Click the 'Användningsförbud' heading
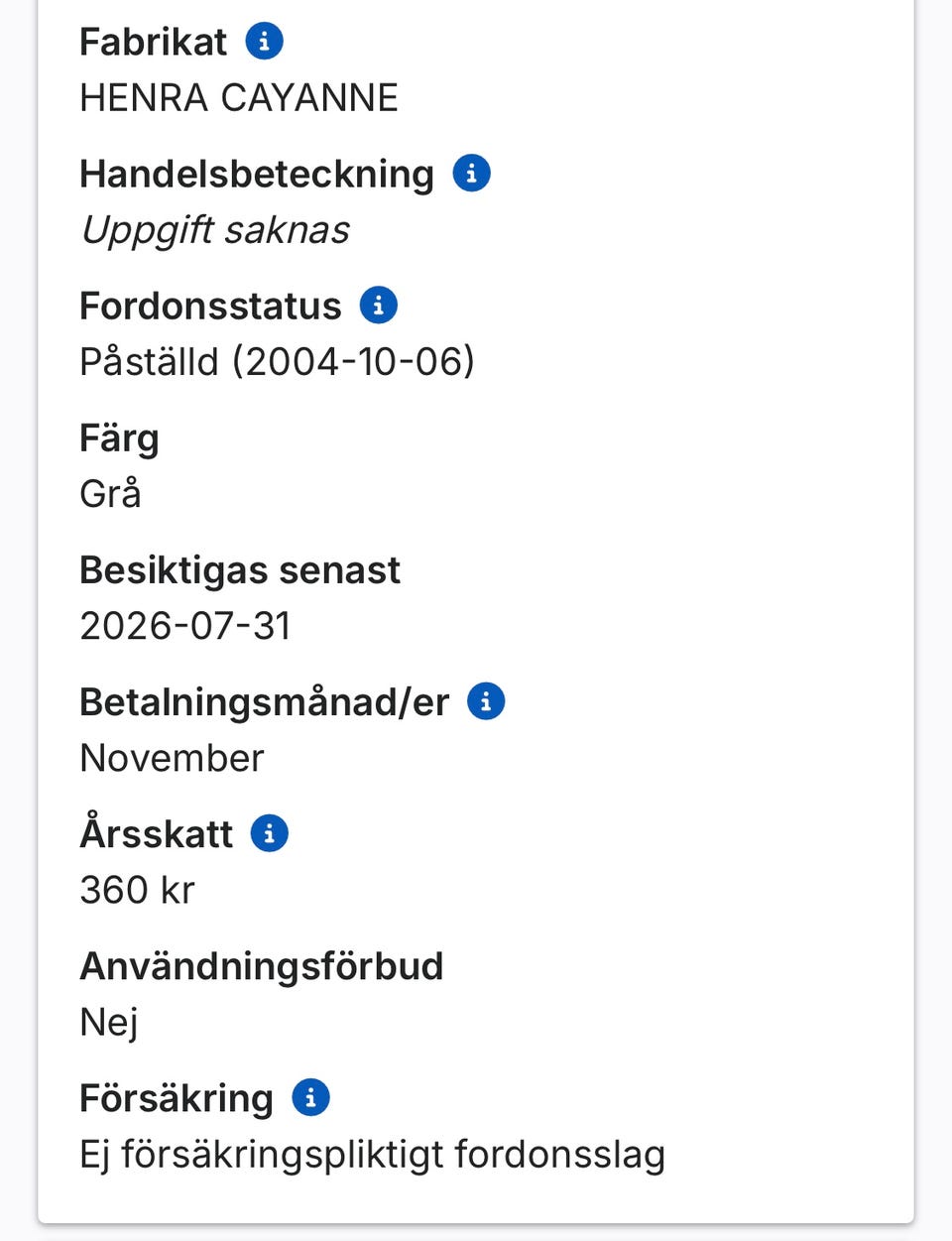The width and height of the screenshot is (952, 1241). pyautogui.click(x=262, y=966)
